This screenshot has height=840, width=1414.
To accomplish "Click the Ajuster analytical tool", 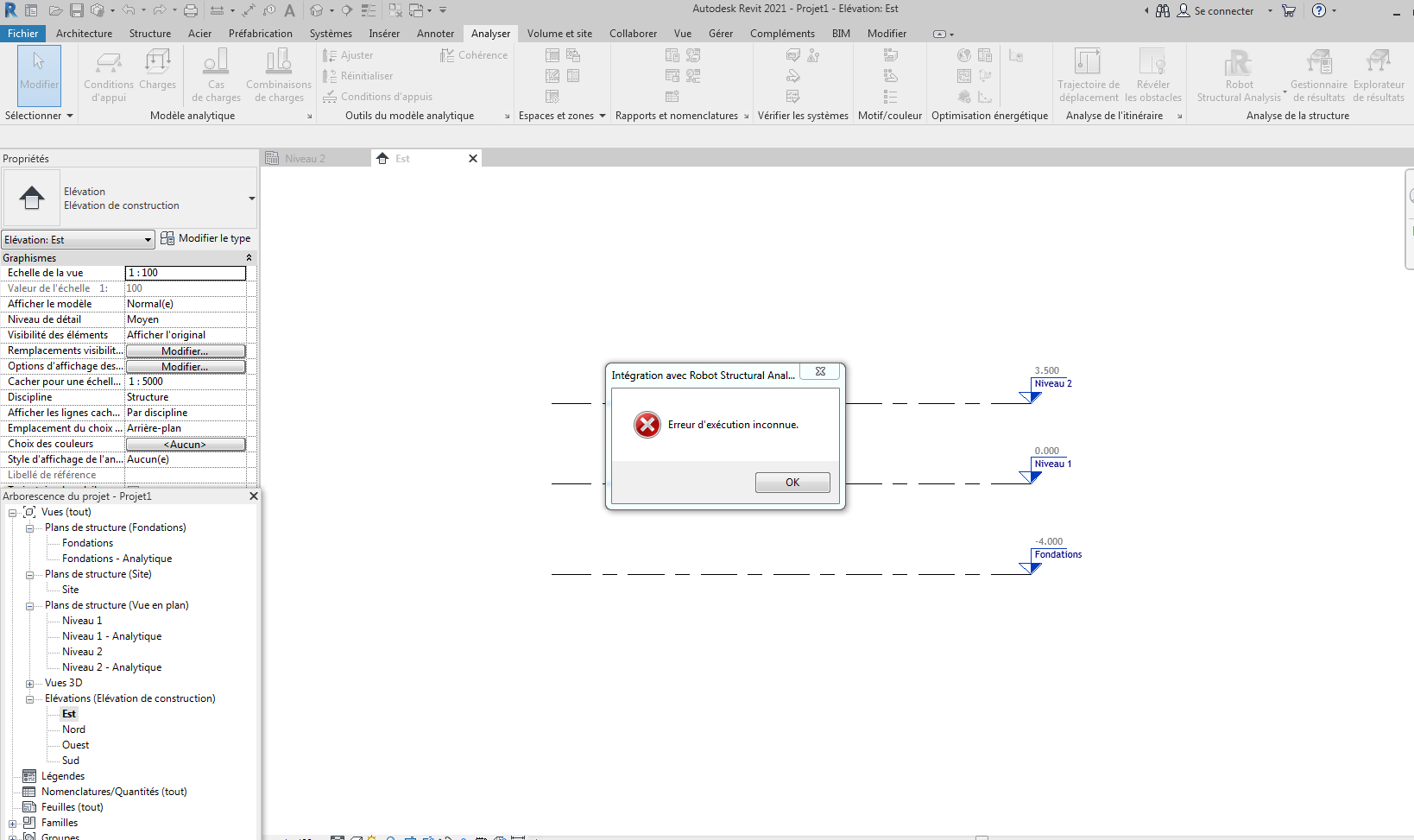I will [348, 55].
